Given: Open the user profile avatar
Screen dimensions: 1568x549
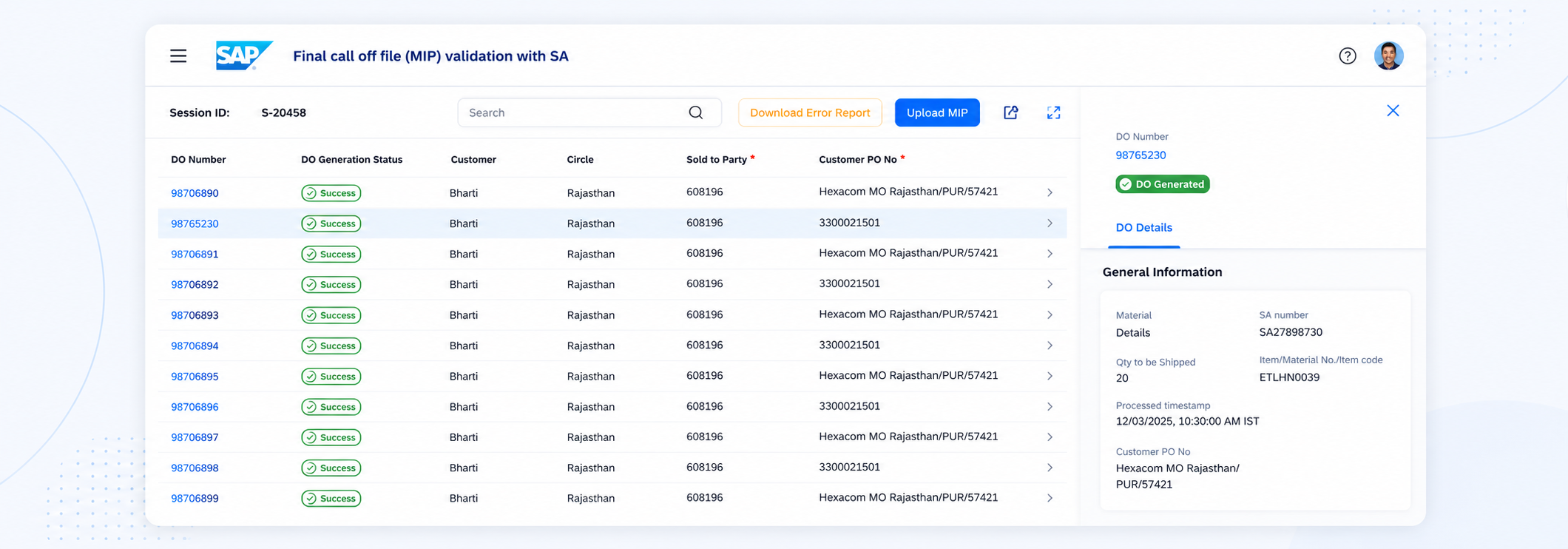Looking at the screenshot, I should pyautogui.click(x=1389, y=56).
